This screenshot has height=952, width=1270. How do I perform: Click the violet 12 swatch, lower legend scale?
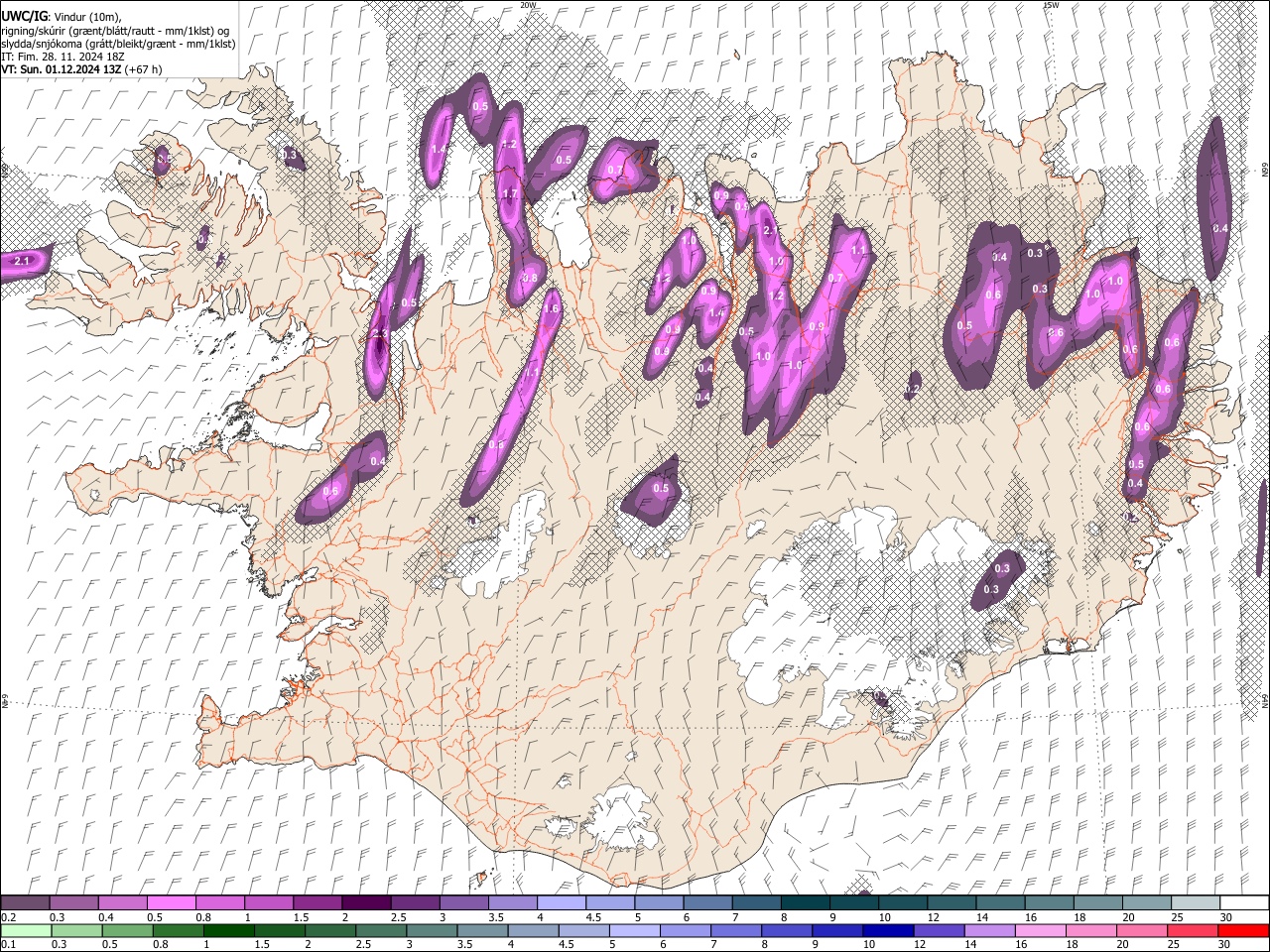coord(939,930)
